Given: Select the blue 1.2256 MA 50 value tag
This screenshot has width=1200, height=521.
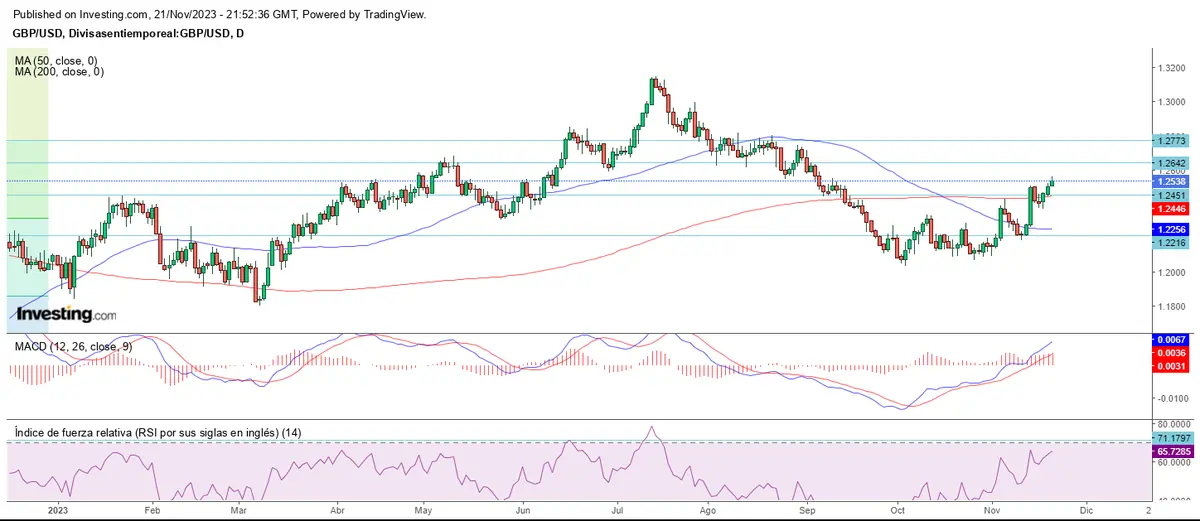Looking at the screenshot, I should click(x=1169, y=229).
